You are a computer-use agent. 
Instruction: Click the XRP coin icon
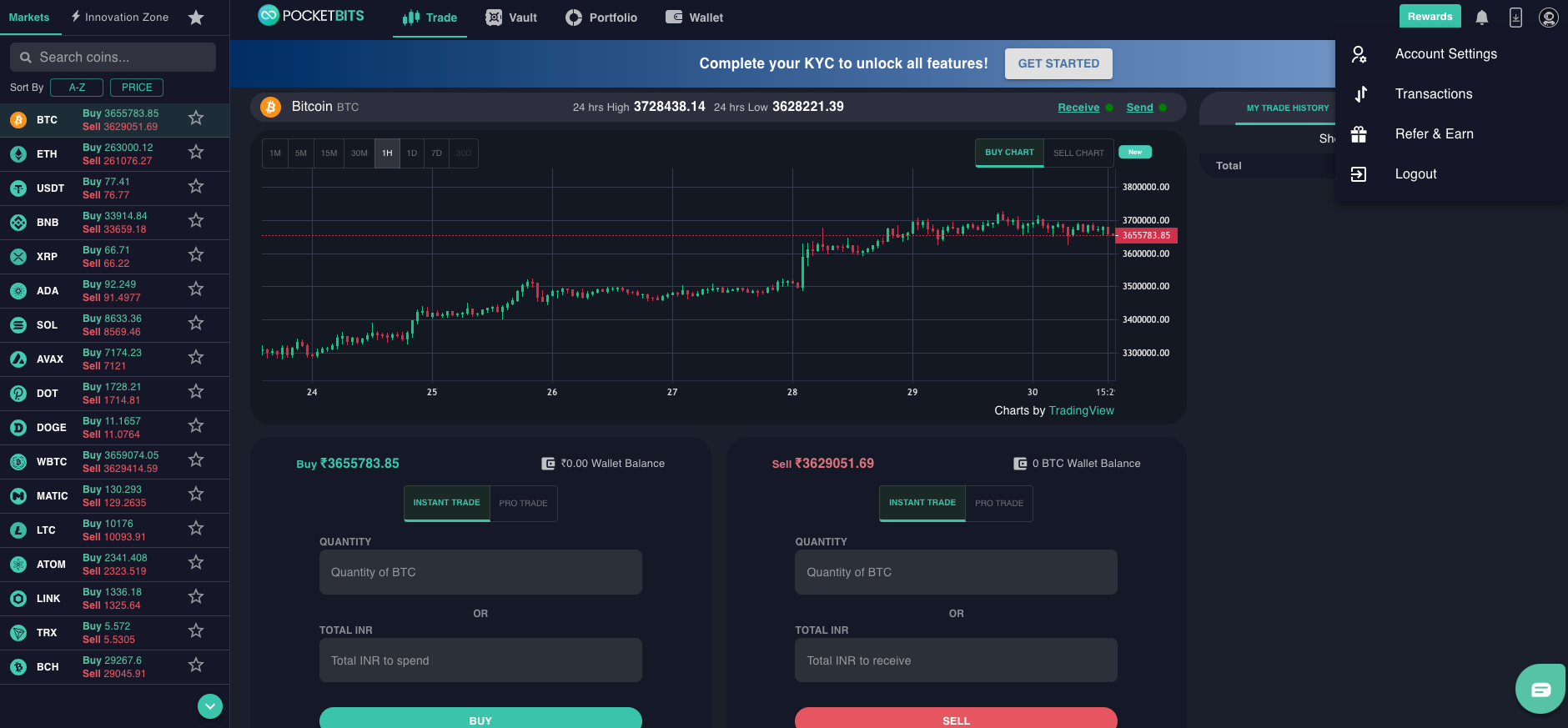[18, 257]
